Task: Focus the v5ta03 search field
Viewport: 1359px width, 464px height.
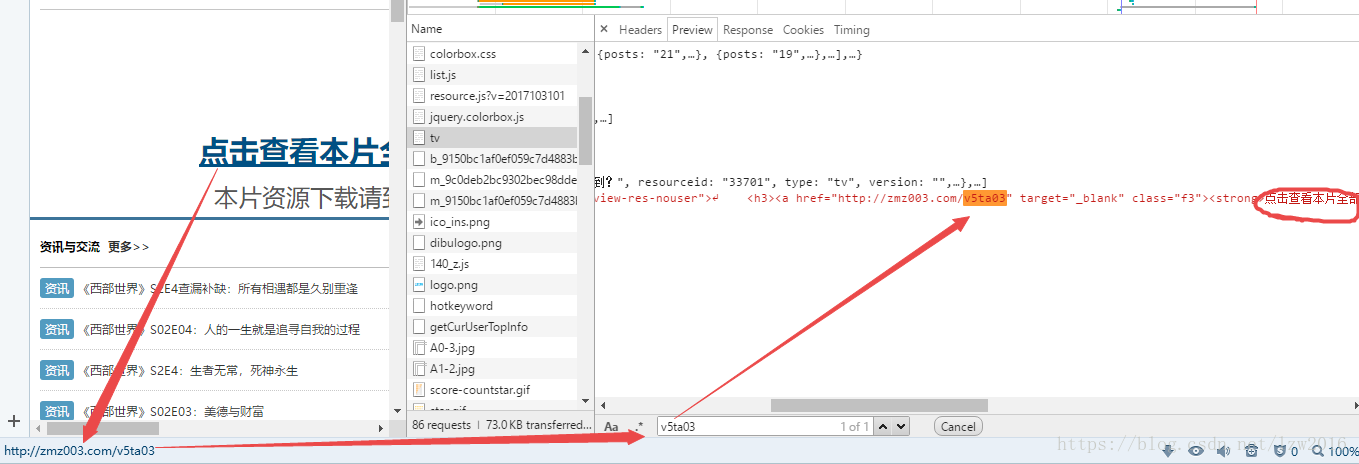Action: [x=764, y=427]
